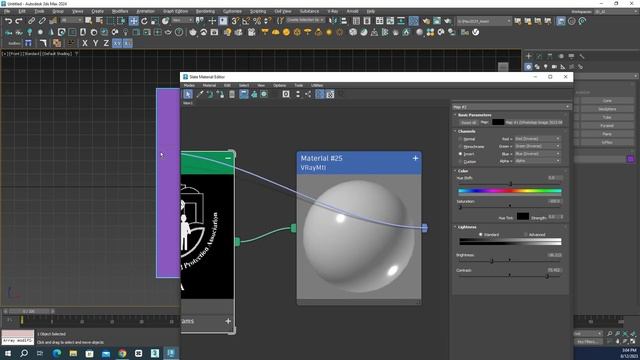Image resolution: width=640 pixels, height=360 pixels.
Task: Collapse the Basic Parameters rollout
Action: [x=475, y=115]
